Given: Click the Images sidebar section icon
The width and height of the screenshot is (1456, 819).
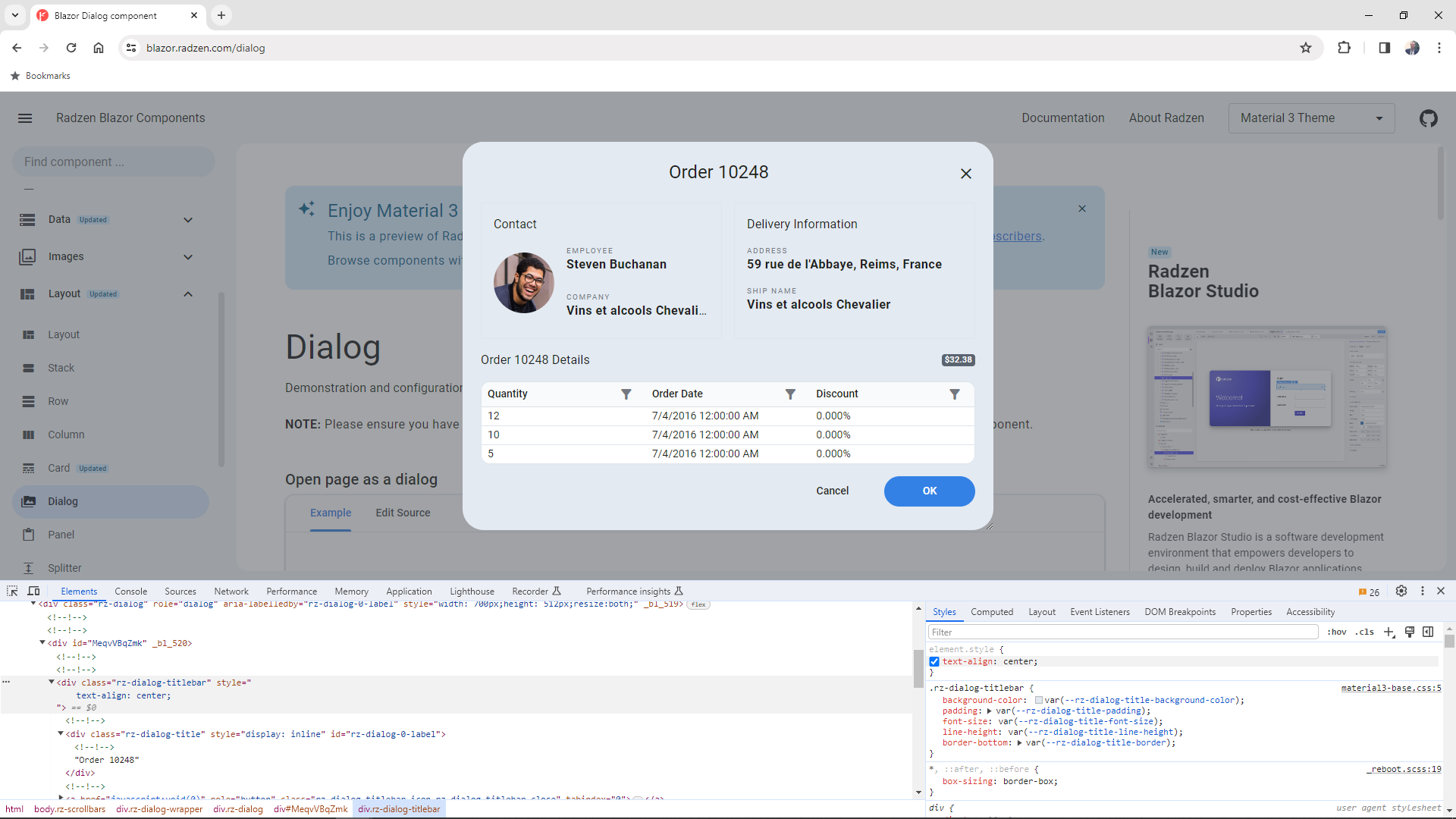Looking at the screenshot, I should tap(27, 257).
